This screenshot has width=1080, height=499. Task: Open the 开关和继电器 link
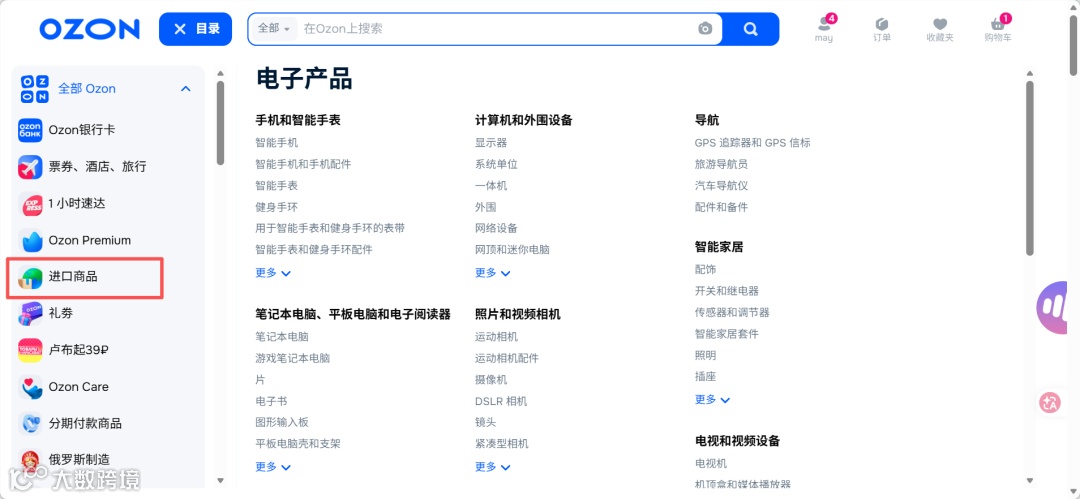[726, 291]
